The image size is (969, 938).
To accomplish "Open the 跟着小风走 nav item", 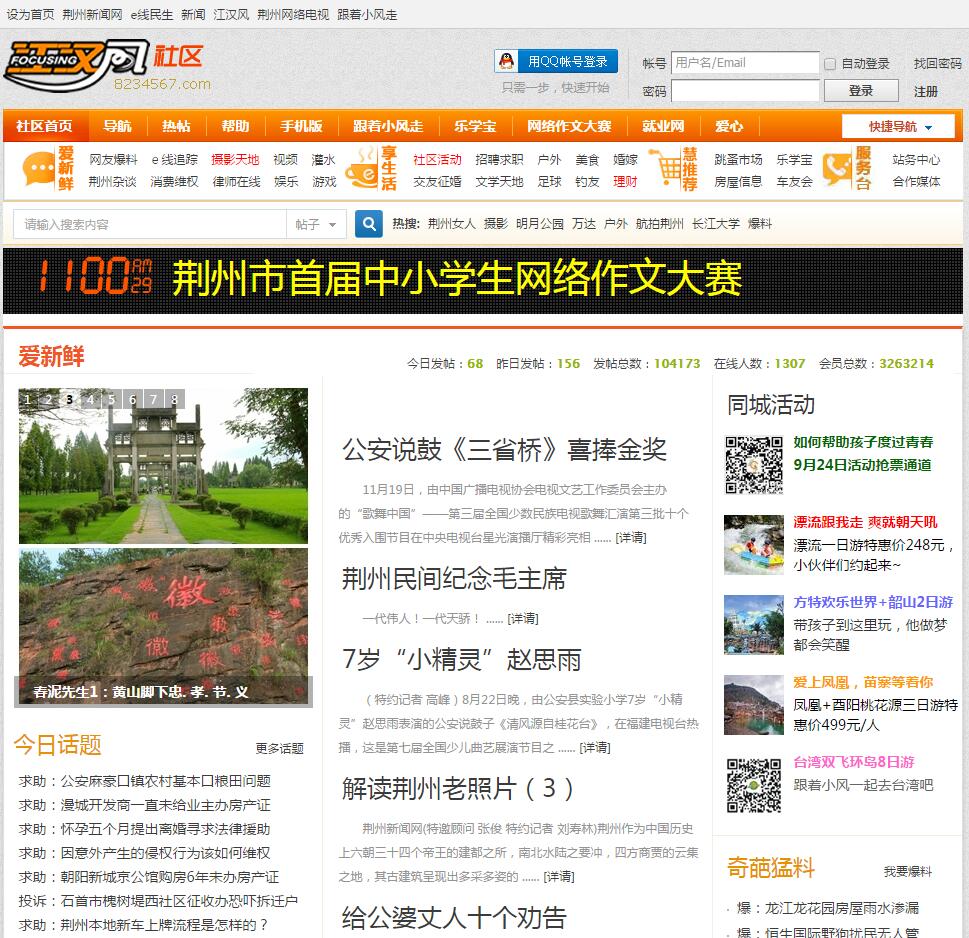I will point(388,126).
